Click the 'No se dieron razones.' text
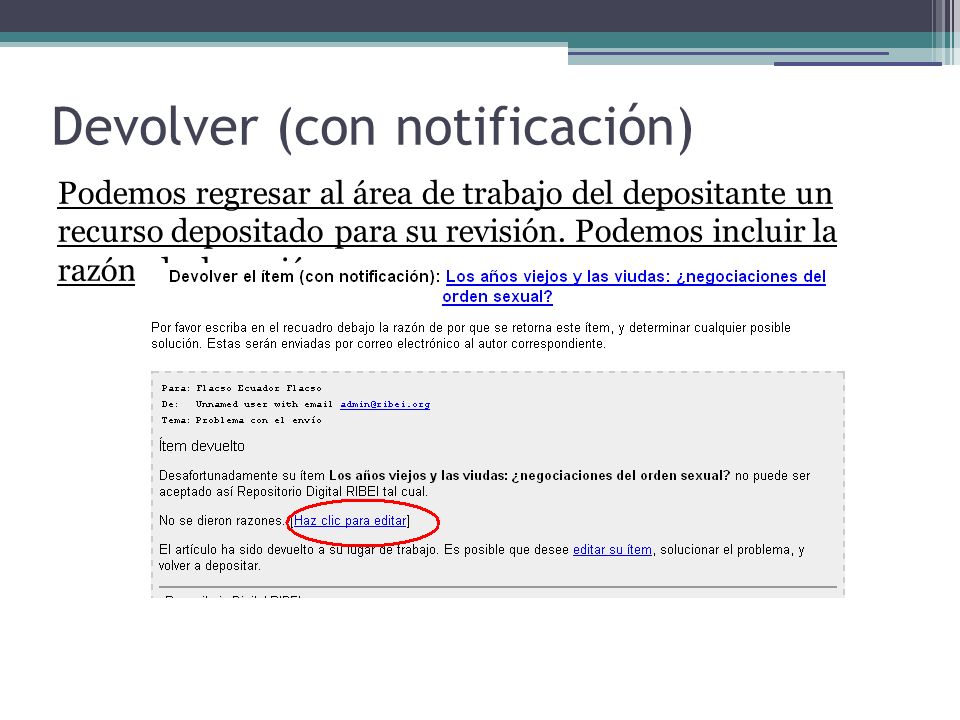Viewport: 960px width, 720px height. click(x=222, y=520)
